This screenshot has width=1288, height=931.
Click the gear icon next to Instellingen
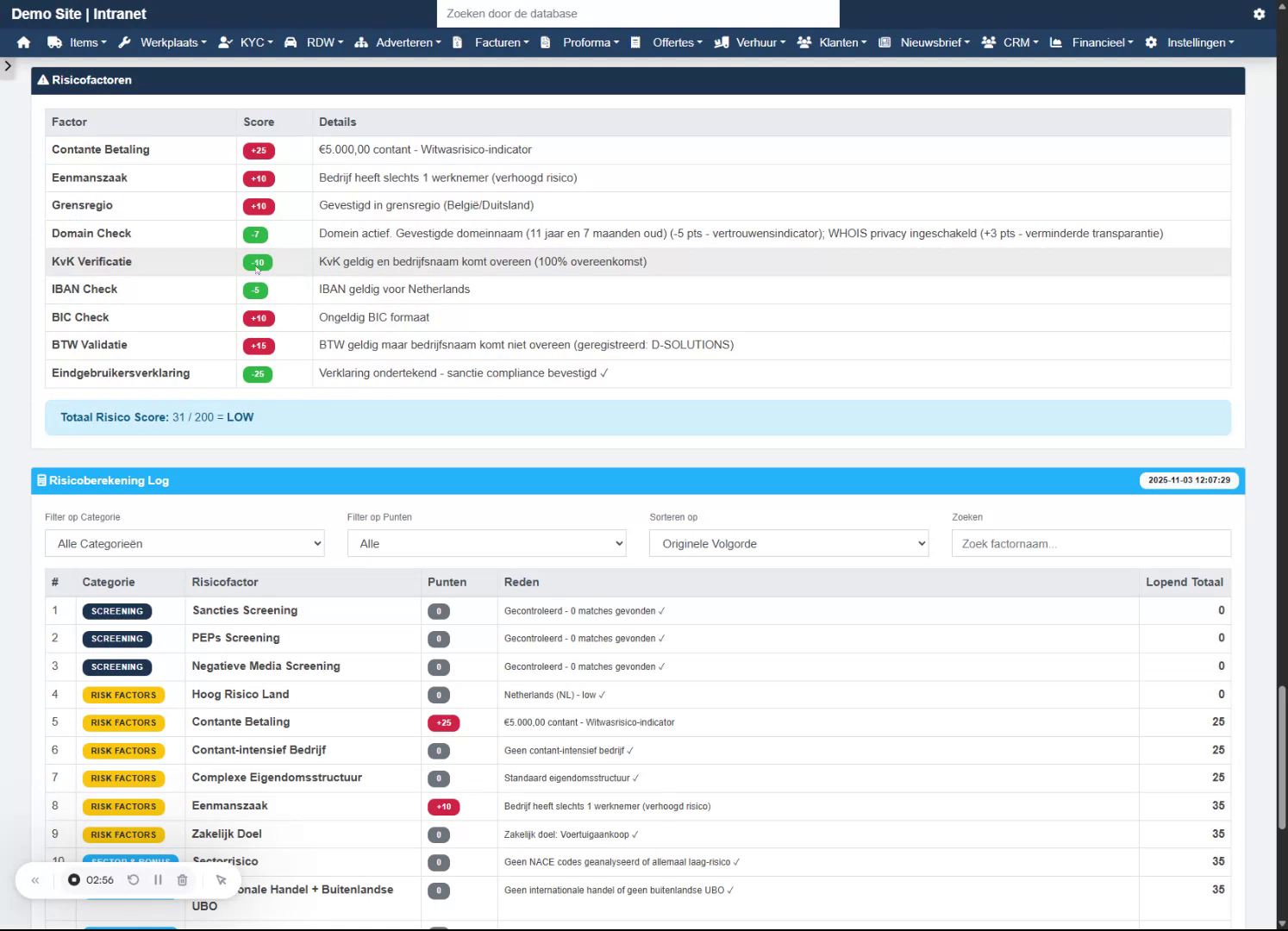tap(1151, 42)
